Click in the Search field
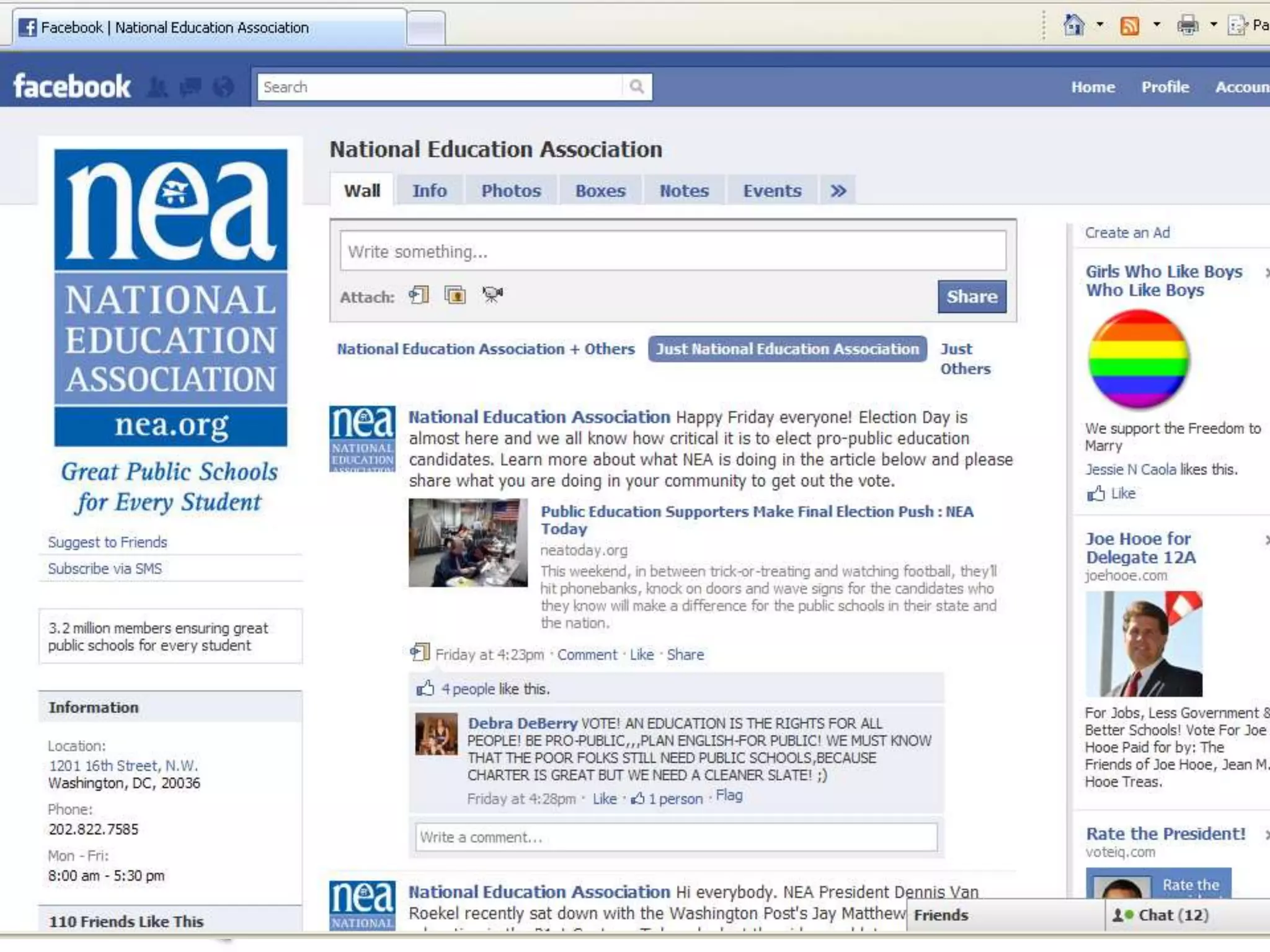Screen dimensions: 1270x952 tap(440, 87)
